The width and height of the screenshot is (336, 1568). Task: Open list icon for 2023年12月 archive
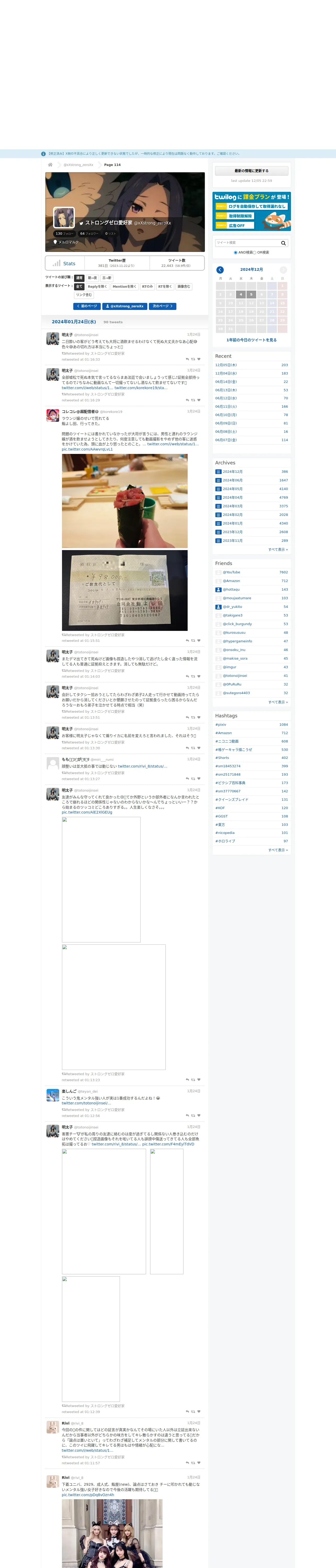click(x=218, y=532)
